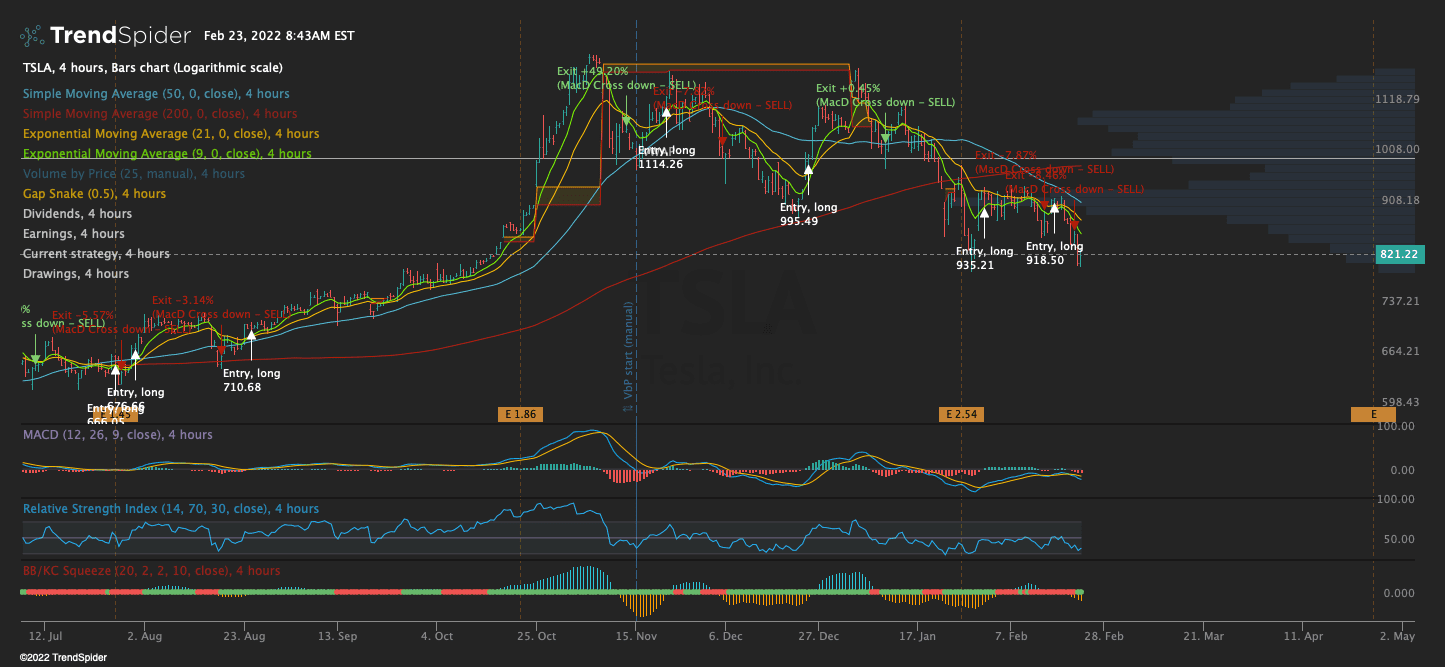
Task: Click the BB/KC Squeeze indicator label
Action: pos(151,571)
